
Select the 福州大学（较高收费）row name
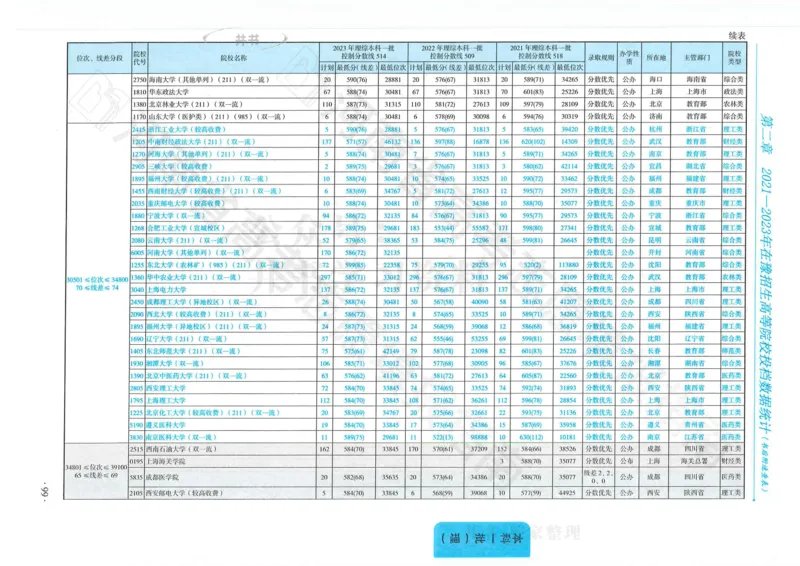[x=208, y=179]
